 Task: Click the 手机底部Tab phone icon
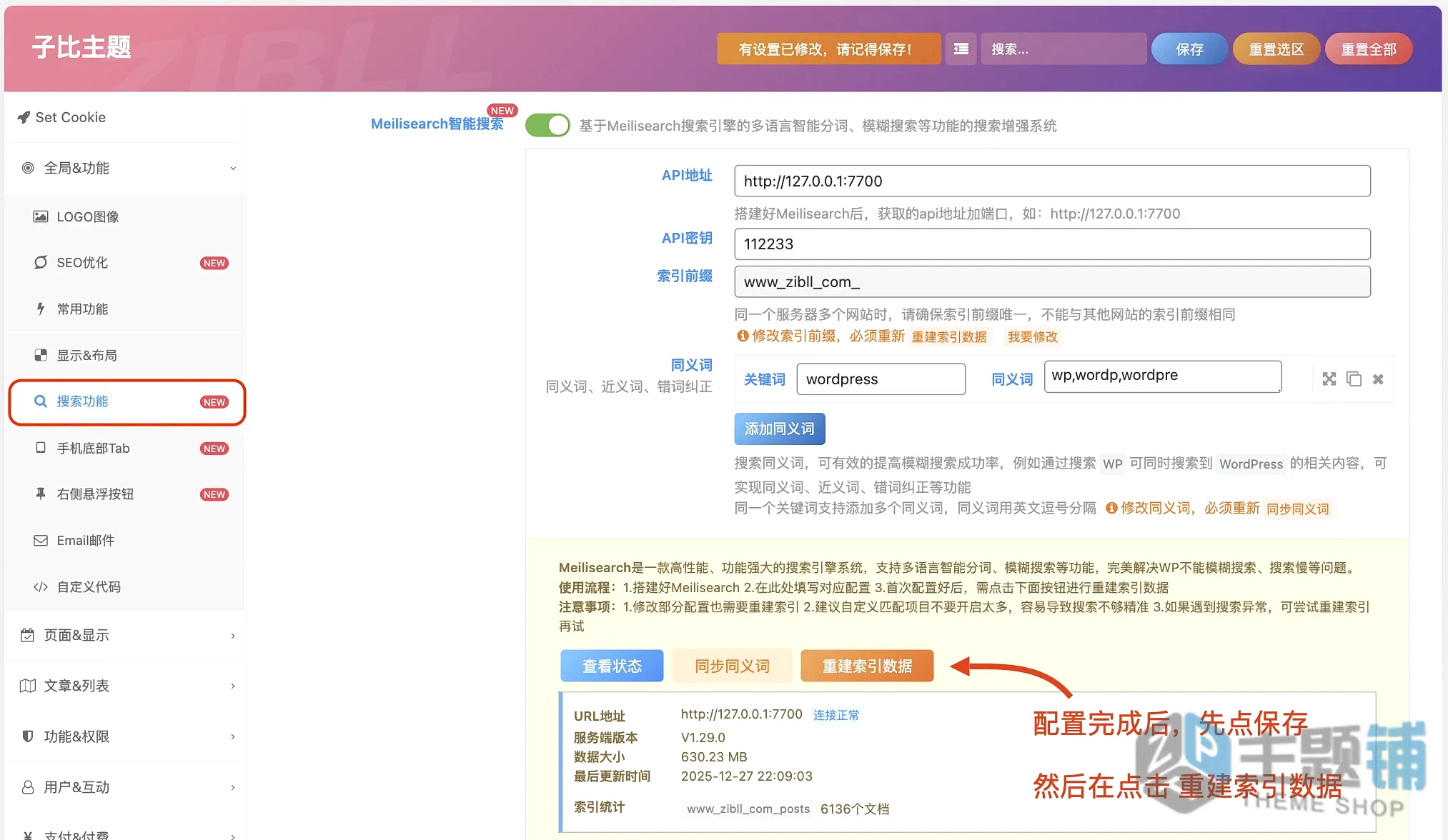point(41,448)
